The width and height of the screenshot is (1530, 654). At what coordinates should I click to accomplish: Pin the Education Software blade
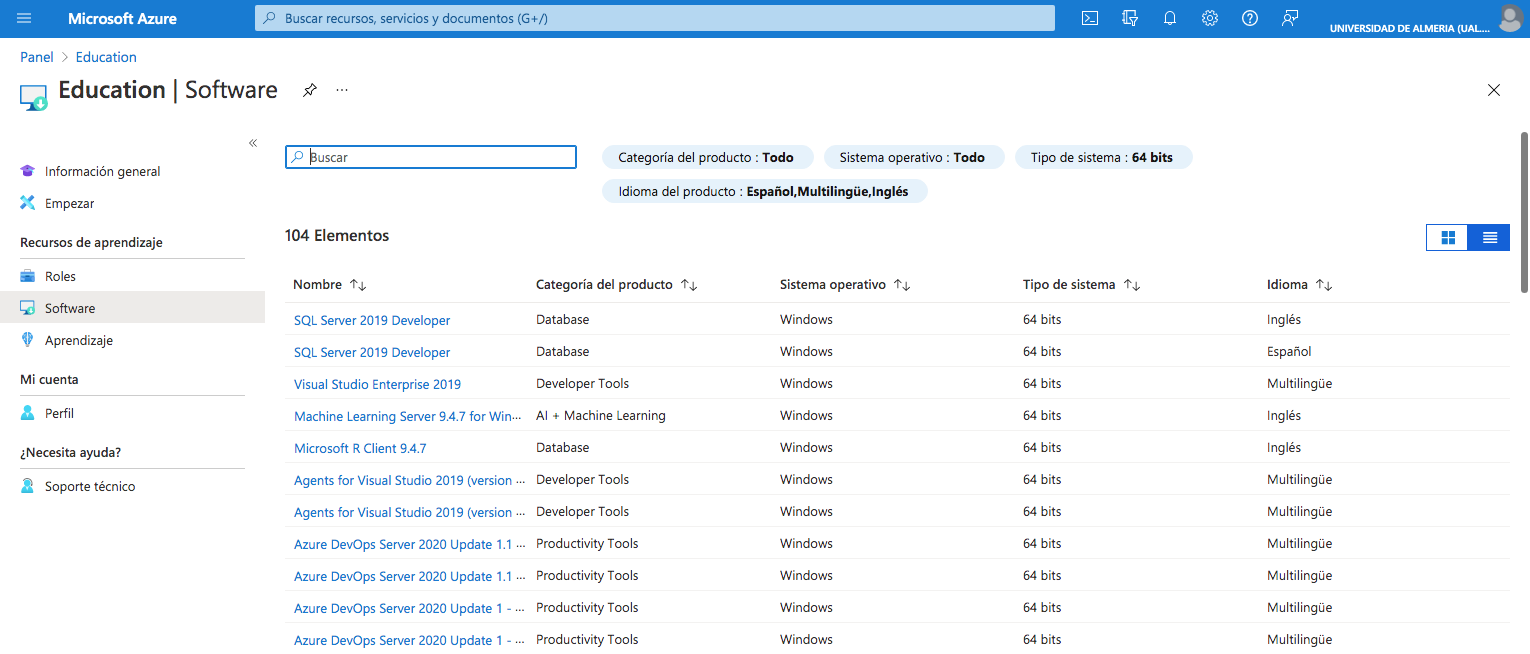tap(310, 90)
